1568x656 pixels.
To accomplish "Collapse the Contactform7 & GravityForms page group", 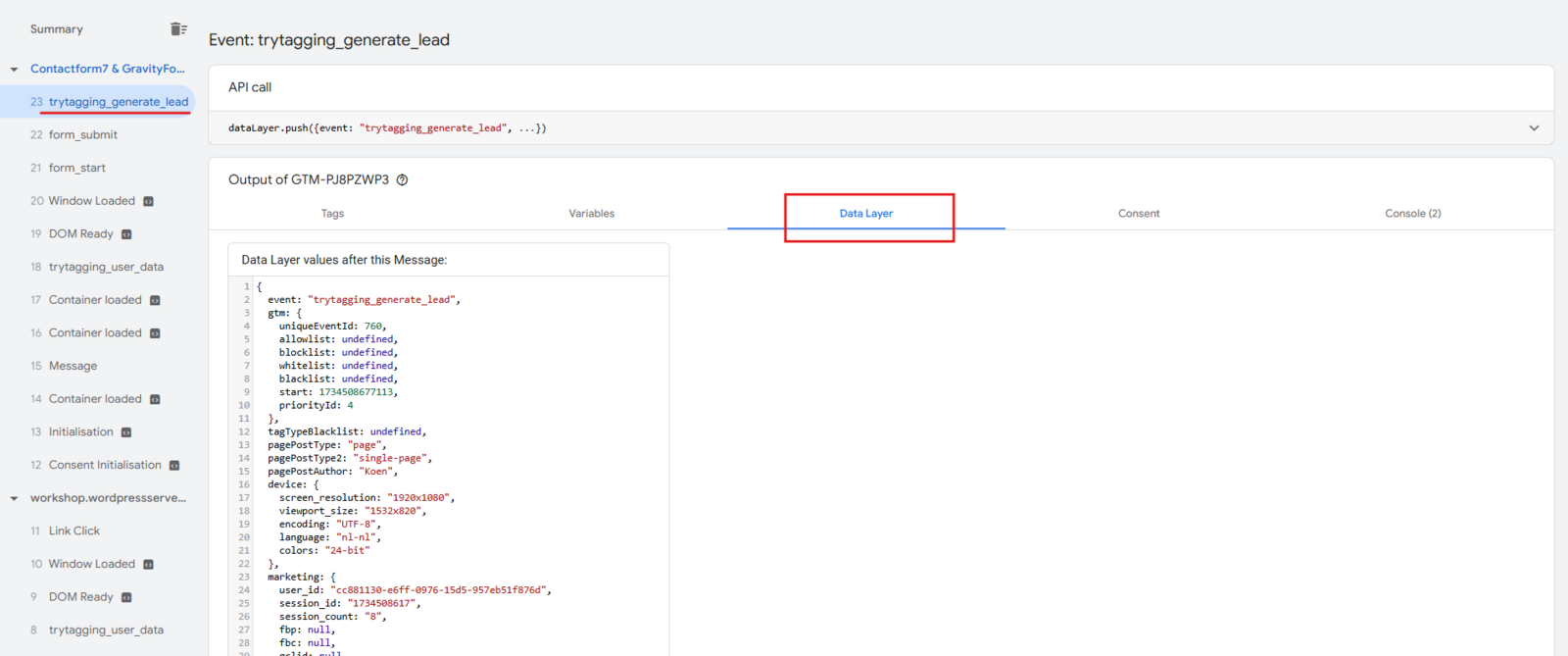I will [x=14, y=70].
